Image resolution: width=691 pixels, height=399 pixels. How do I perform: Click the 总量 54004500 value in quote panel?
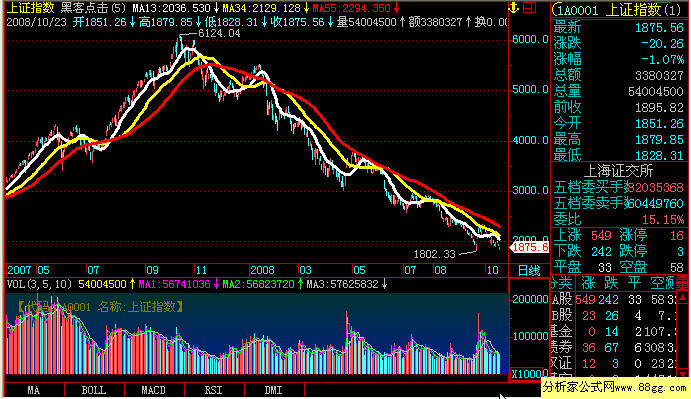[x=656, y=92]
